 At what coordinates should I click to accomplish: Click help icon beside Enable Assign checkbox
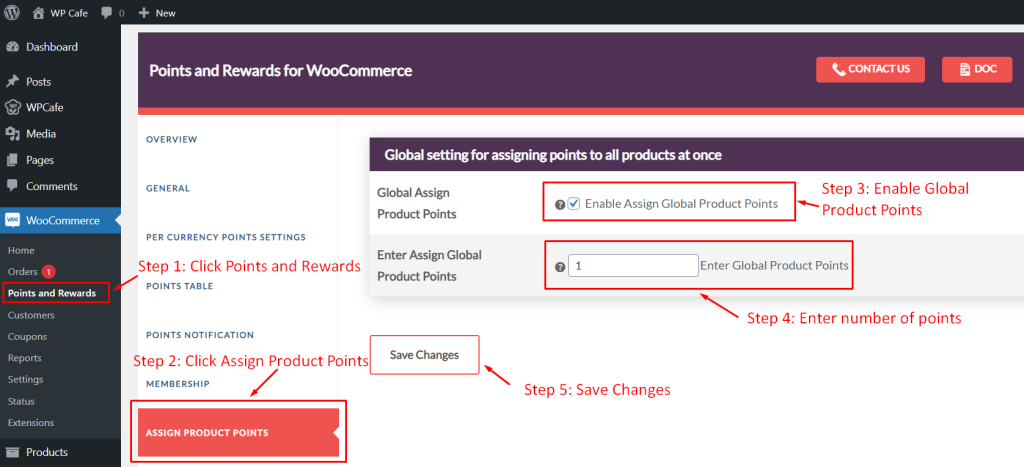[560, 204]
